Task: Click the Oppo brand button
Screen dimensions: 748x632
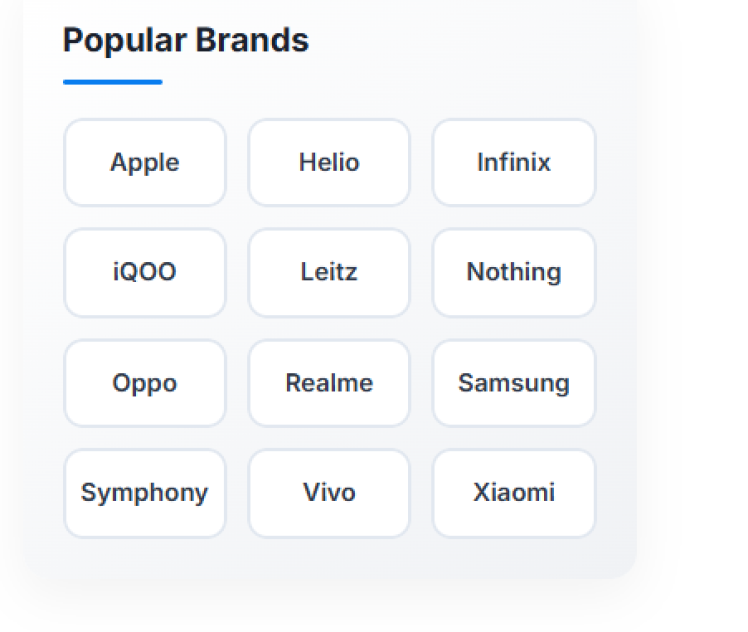Action: (x=145, y=383)
